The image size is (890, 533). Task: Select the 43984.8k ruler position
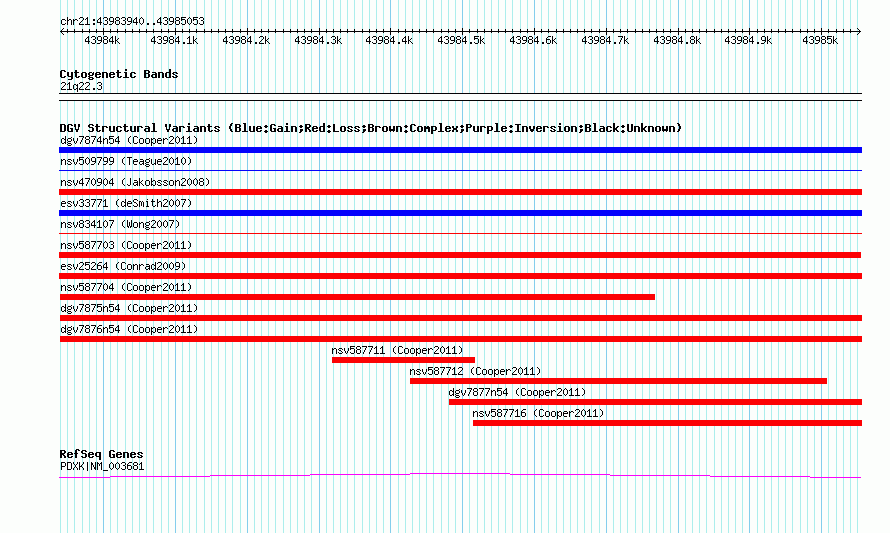[x=677, y=40]
